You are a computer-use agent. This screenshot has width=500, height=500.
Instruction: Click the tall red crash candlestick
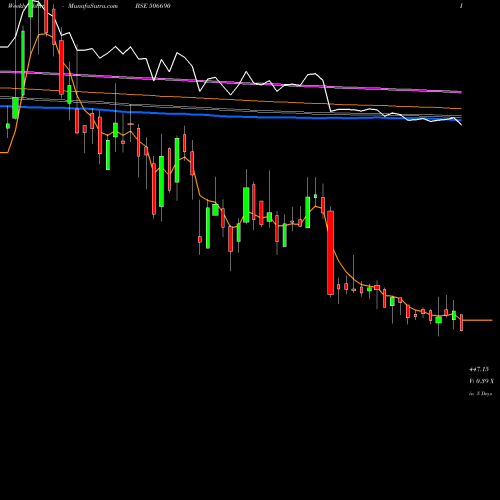click(330, 252)
